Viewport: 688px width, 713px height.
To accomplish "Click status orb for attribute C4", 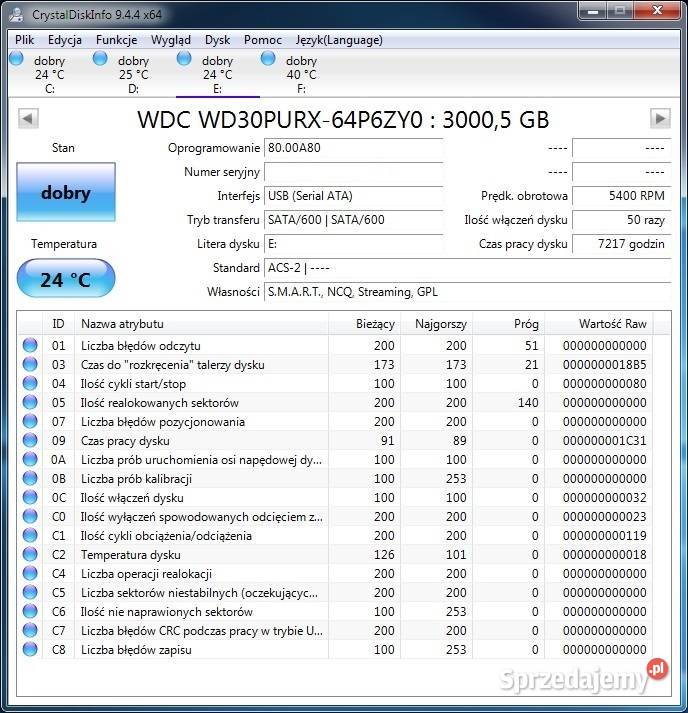I will coord(30,574).
